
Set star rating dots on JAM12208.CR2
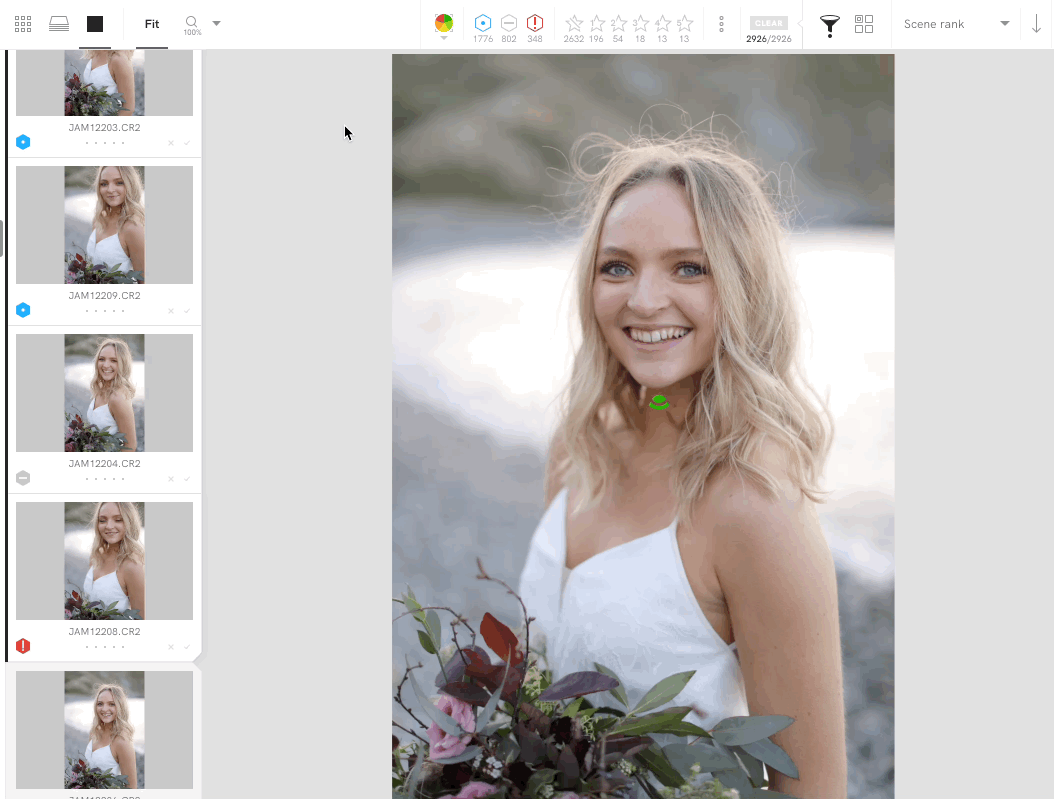tap(105, 647)
